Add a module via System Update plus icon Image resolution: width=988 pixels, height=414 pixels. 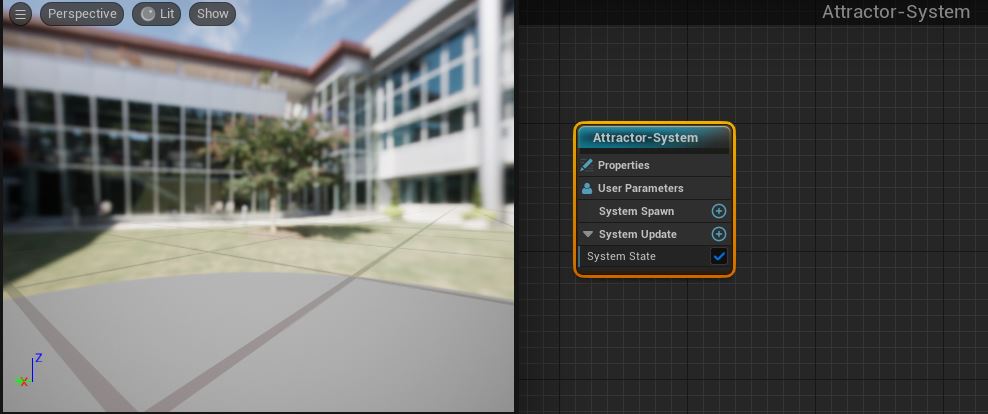[x=718, y=234]
